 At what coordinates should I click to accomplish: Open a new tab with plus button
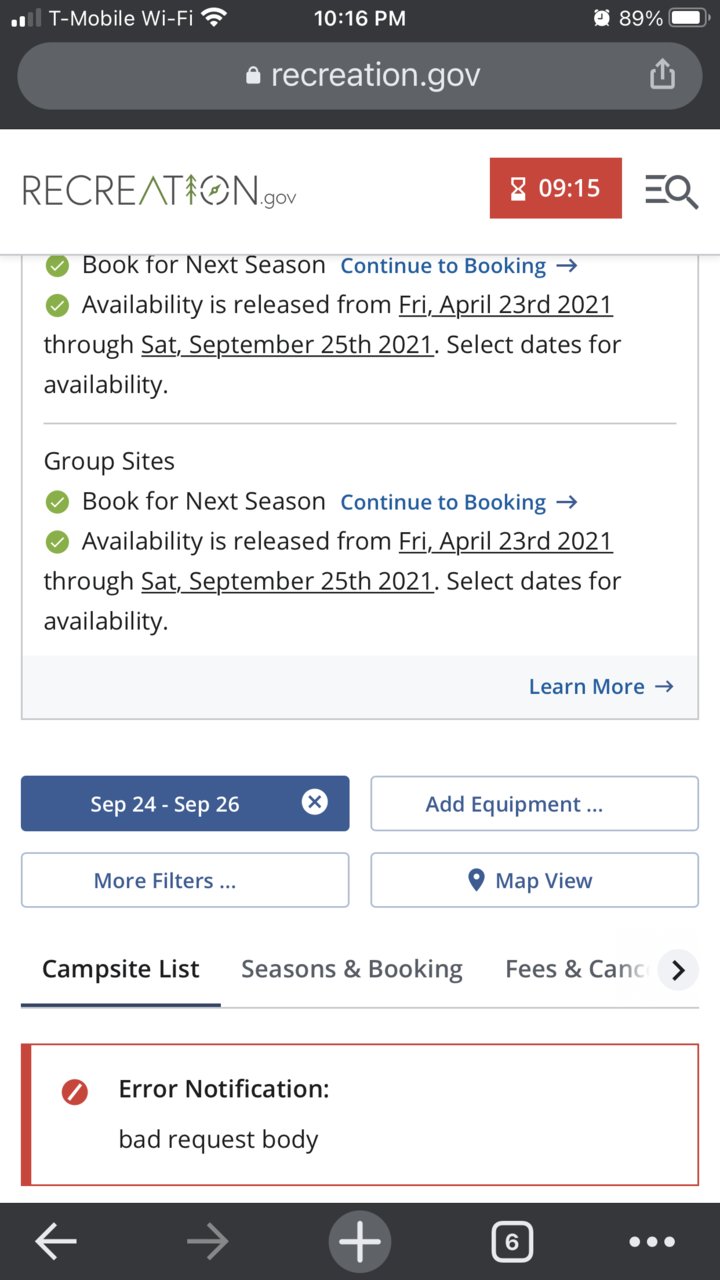(x=360, y=1242)
